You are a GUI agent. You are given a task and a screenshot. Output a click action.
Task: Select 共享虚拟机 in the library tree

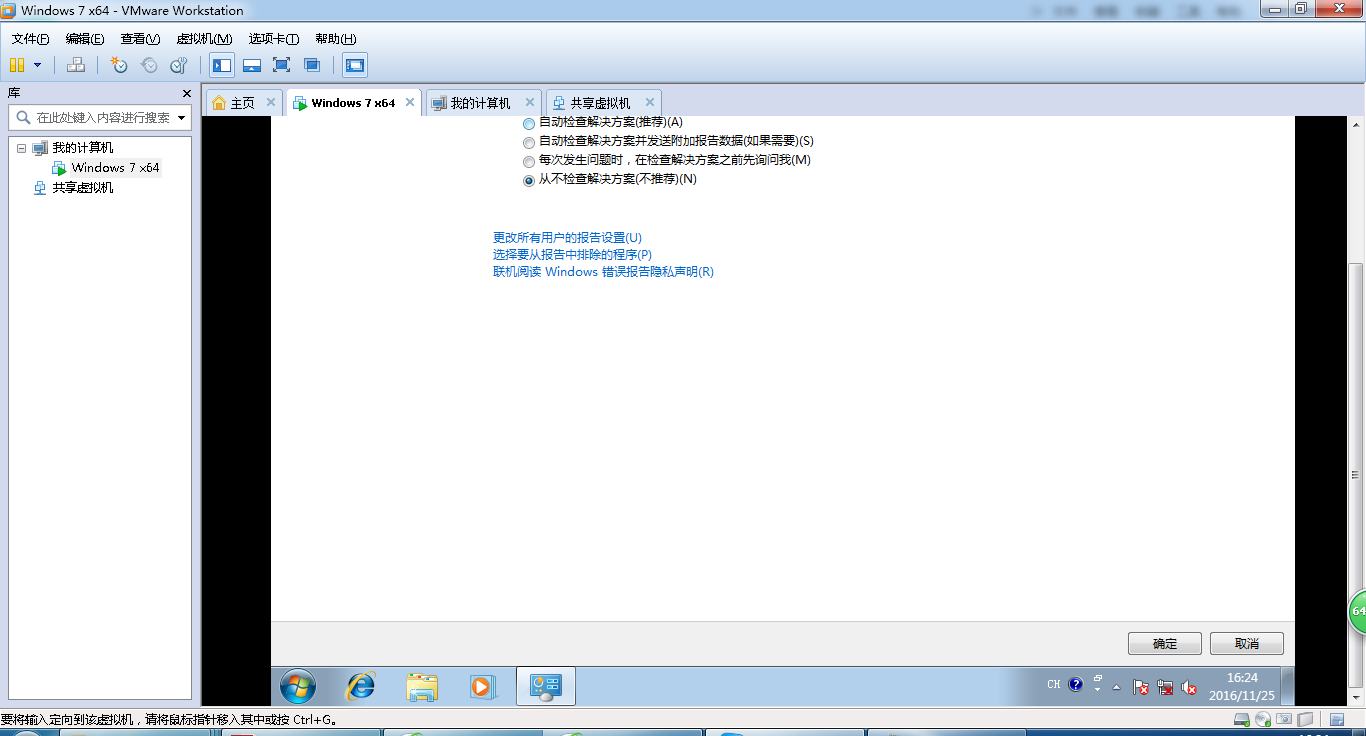tap(83, 188)
